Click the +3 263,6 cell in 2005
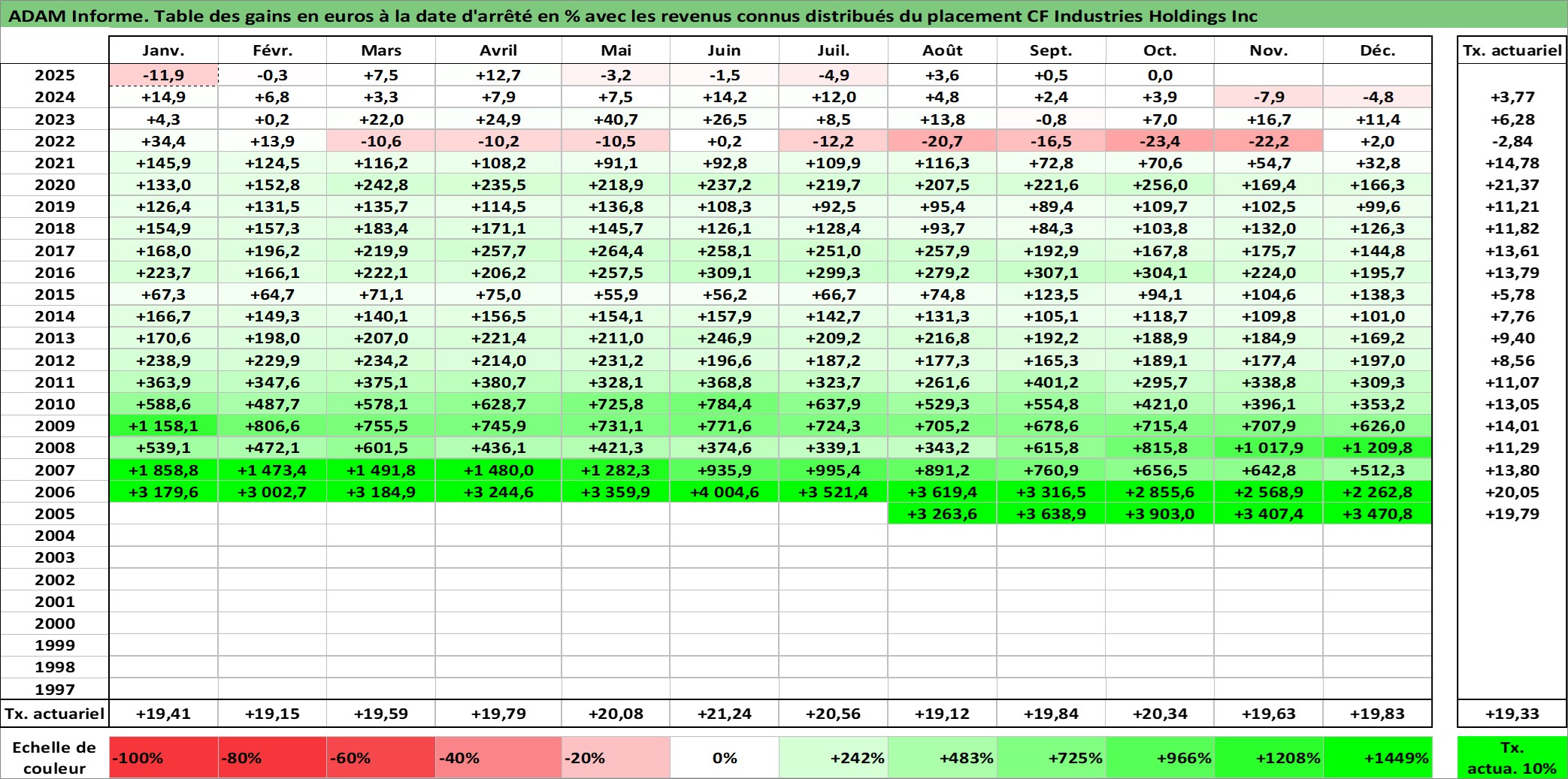 [943, 514]
